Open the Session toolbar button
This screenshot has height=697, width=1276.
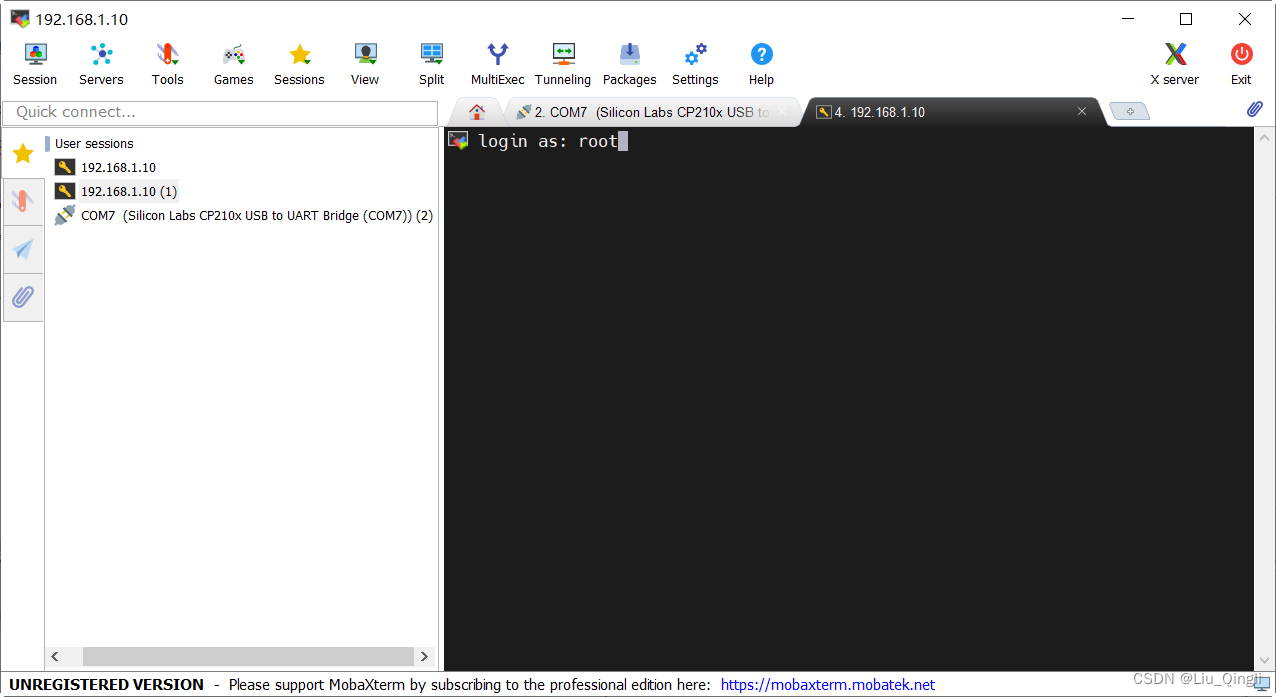[35, 64]
